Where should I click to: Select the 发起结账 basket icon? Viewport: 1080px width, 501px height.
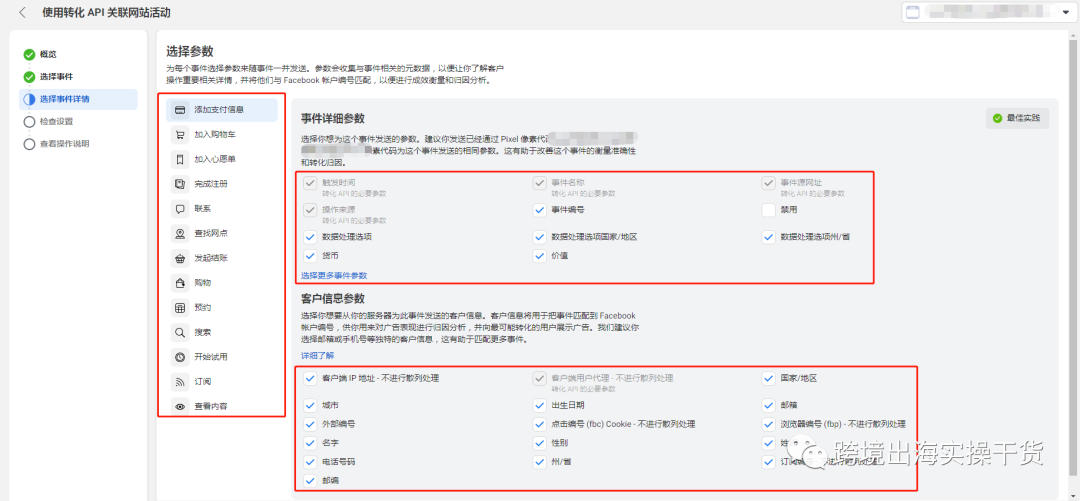click(180, 258)
